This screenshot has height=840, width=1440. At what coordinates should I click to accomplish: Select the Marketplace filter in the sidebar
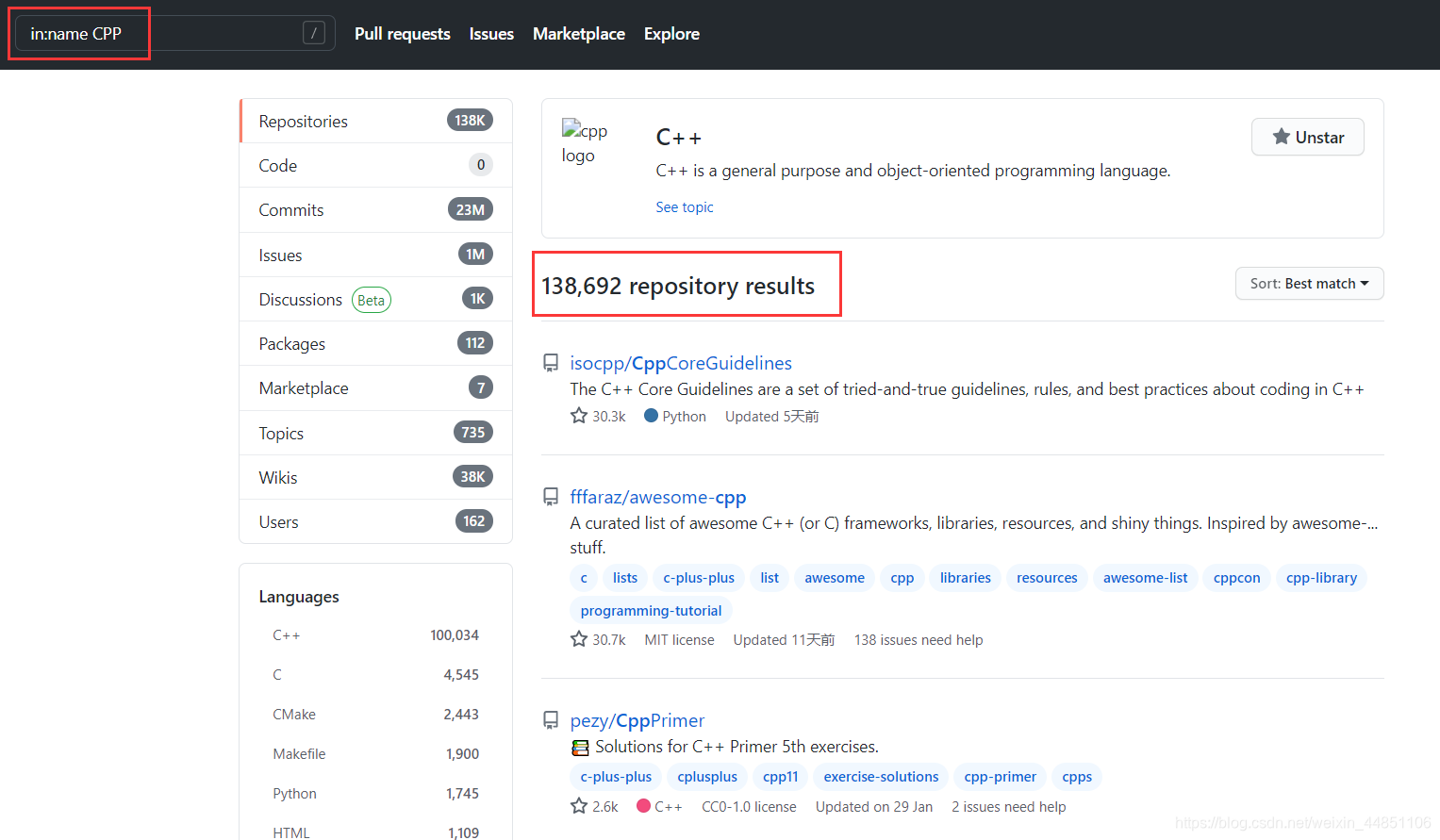[x=376, y=387]
